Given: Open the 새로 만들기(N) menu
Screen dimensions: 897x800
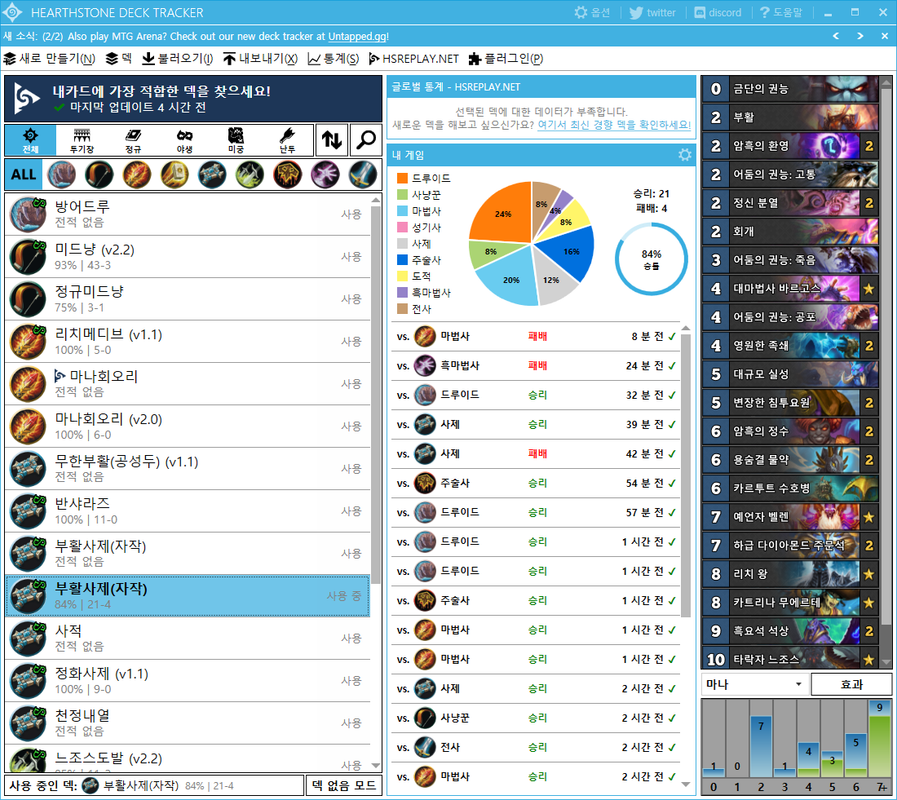Looking at the screenshot, I should [50, 58].
